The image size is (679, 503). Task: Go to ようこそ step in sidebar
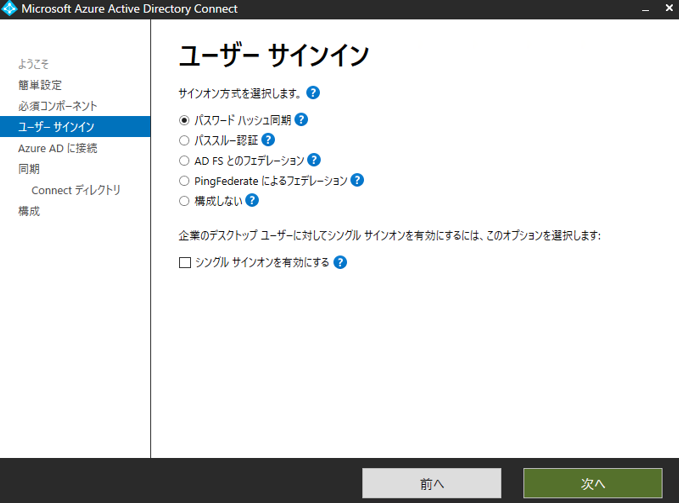tap(33, 64)
